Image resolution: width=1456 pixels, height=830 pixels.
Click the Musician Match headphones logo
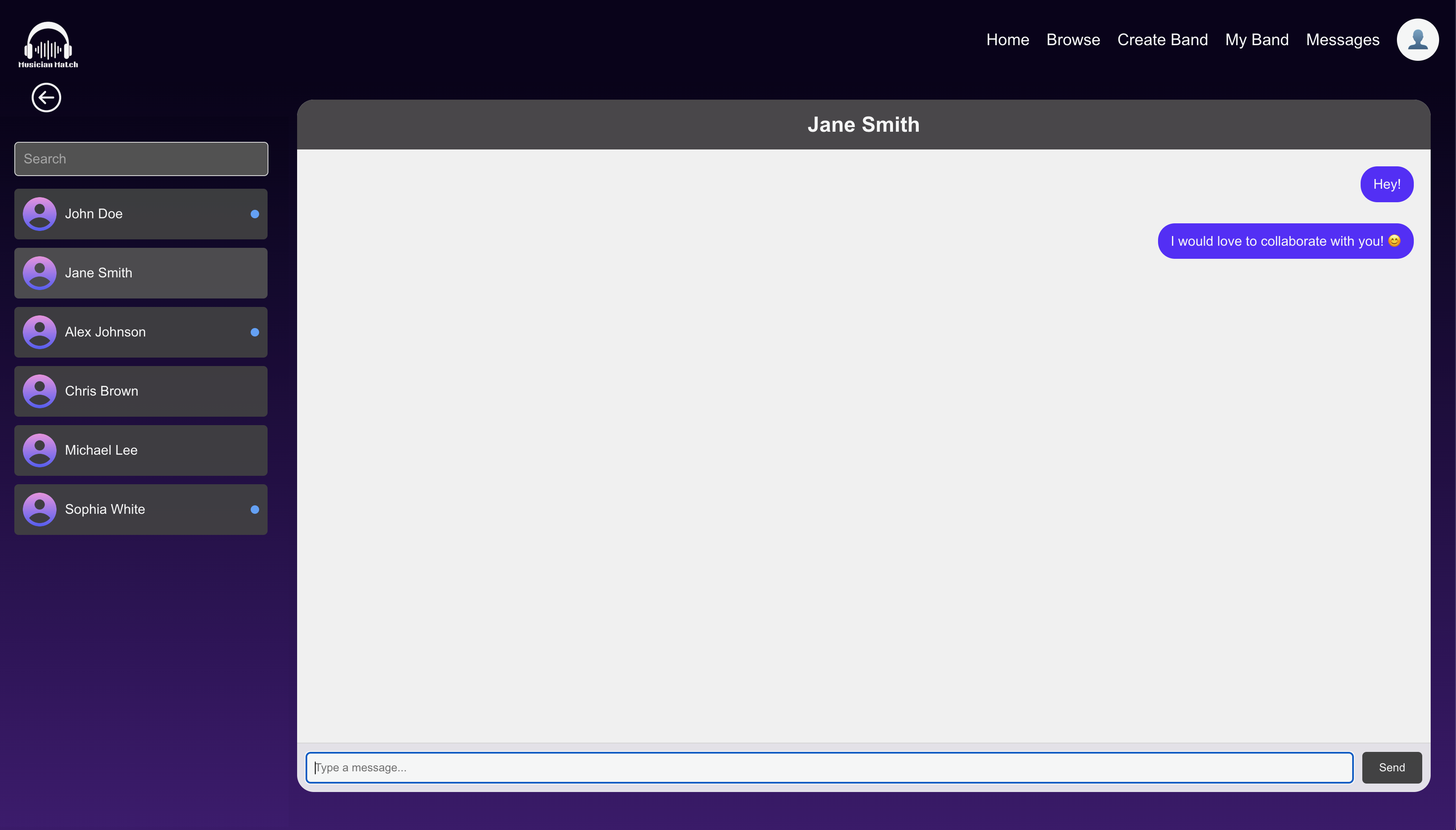pyautogui.click(x=49, y=45)
